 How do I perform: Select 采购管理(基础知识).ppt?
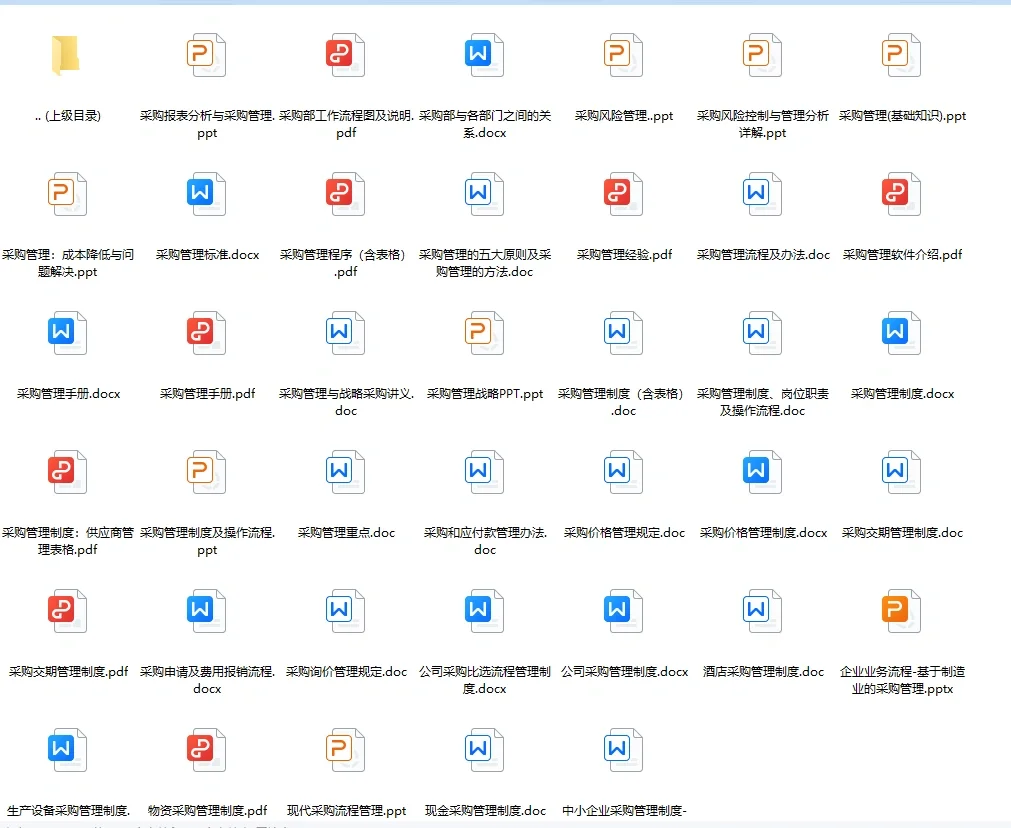click(x=901, y=55)
